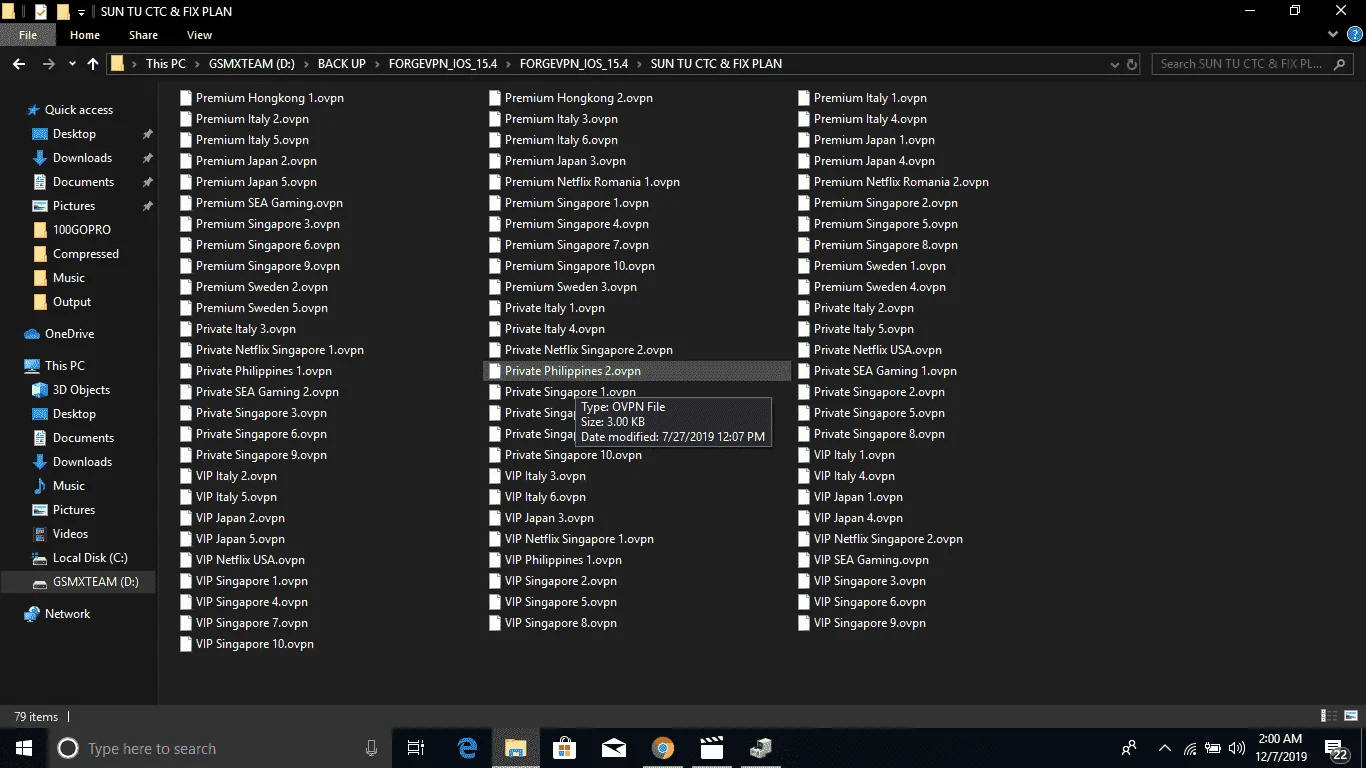Expand the chevron after This PC breadcrumb
This screenshot has width=1366, height=768.
point(197,64)
